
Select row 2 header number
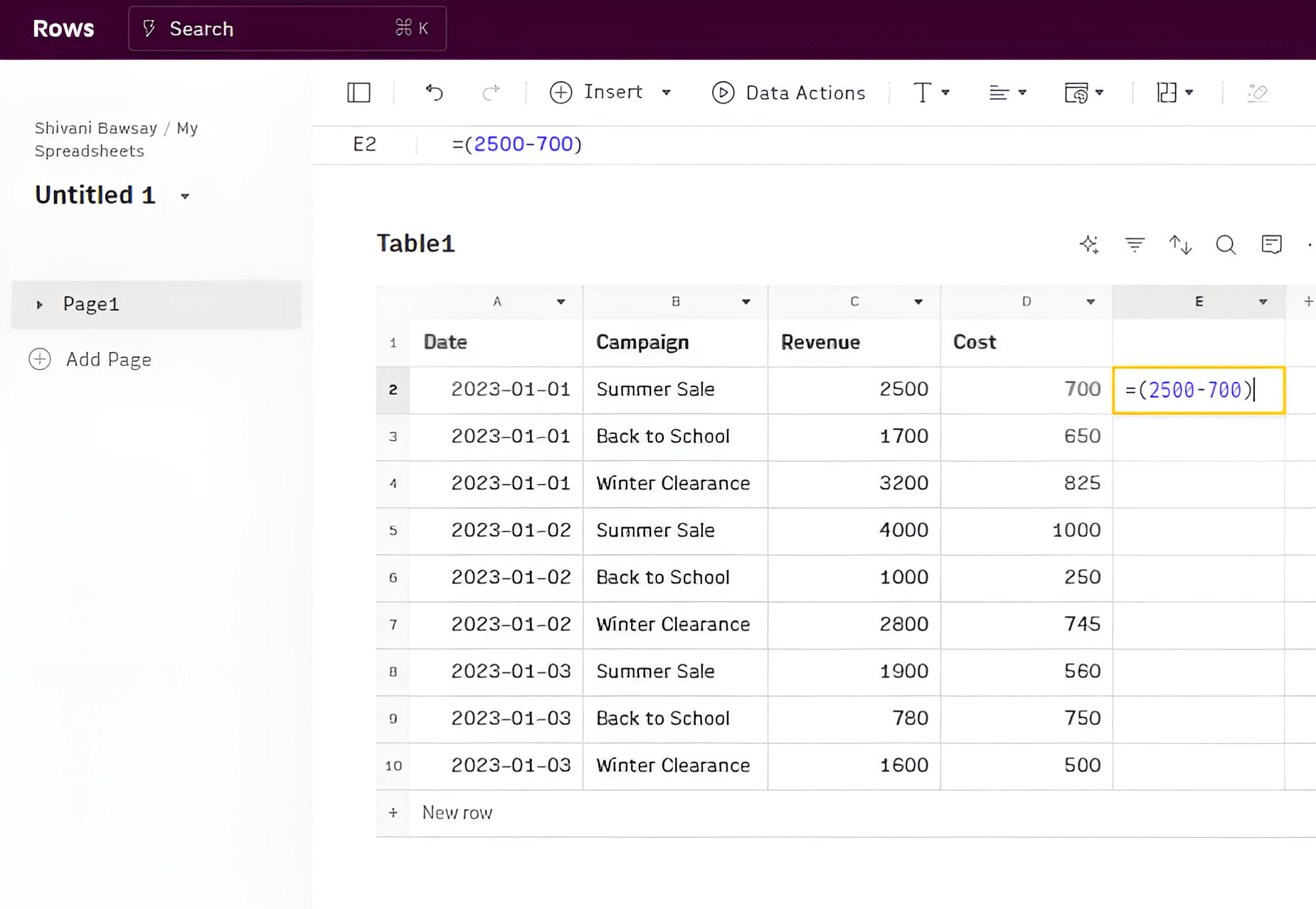pos(393,390)
